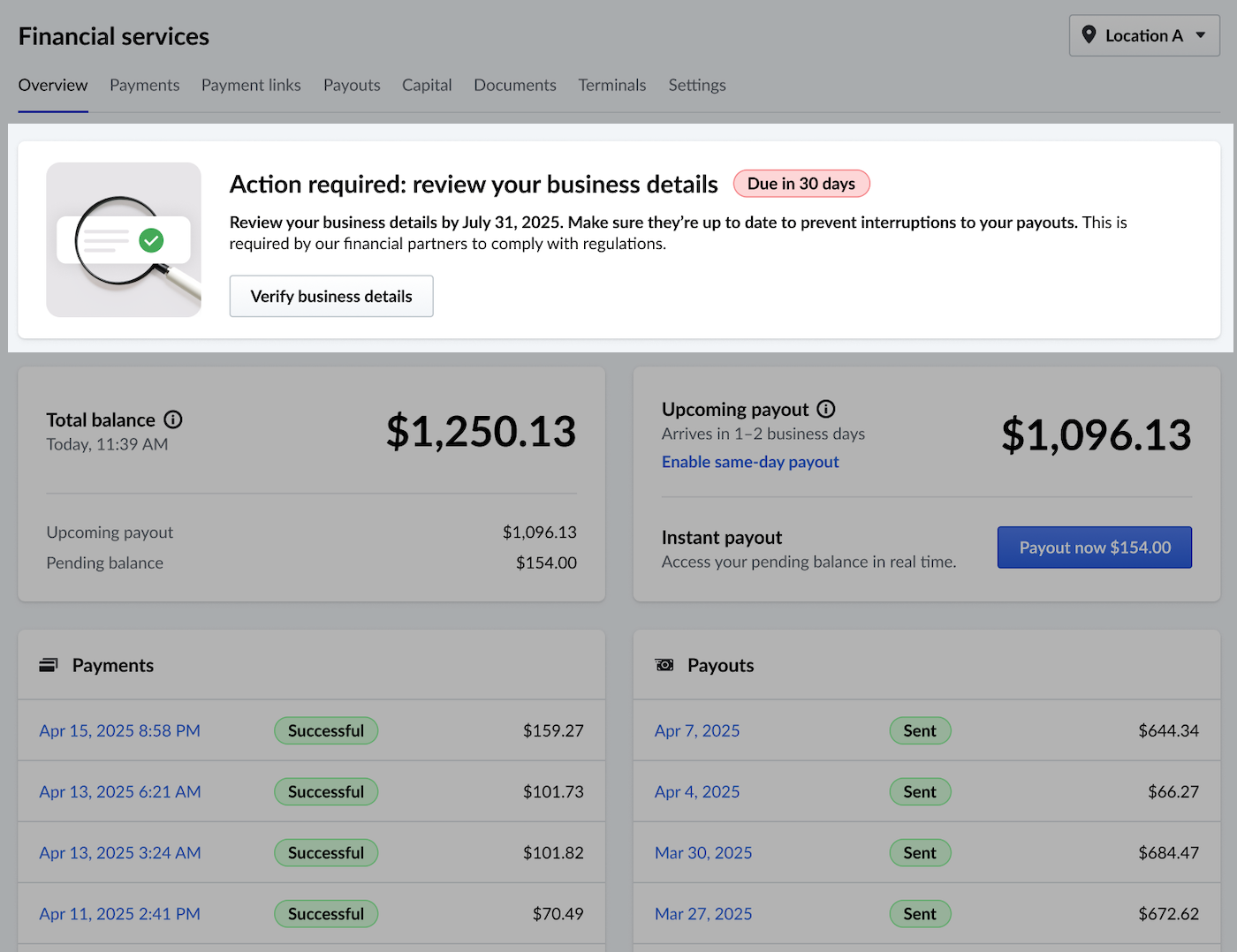1237x952 pixels.
Task: Open the Apr 7, 2025 payout details
Action: point(697,730)
